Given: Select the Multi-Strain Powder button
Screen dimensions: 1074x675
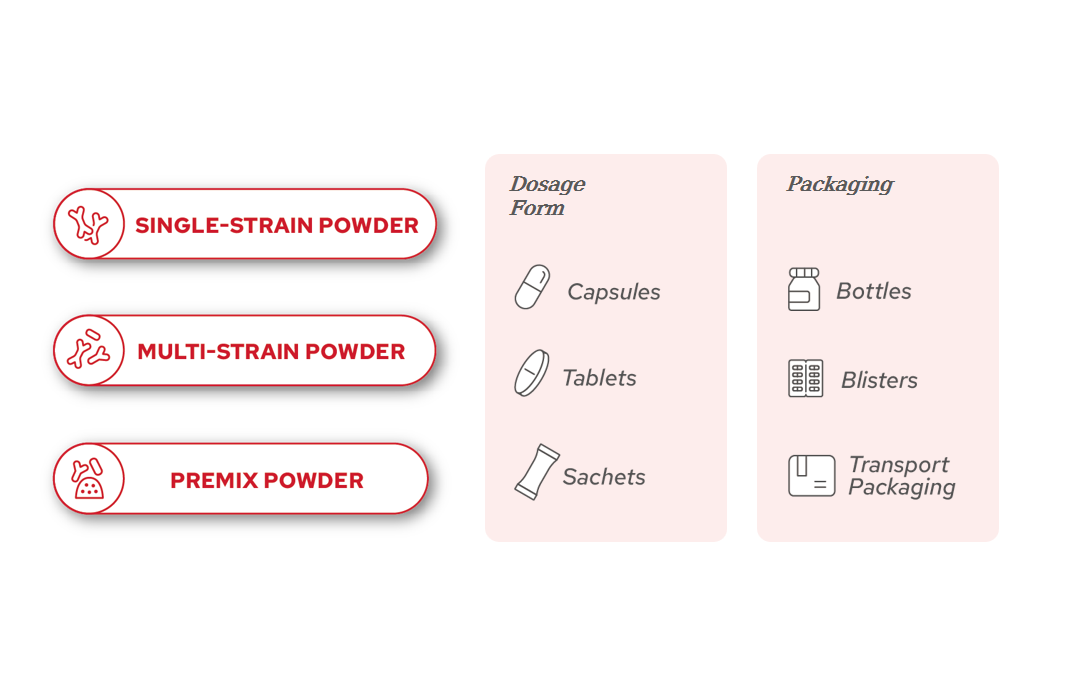Looking at the screenshot, I should 271,352.
